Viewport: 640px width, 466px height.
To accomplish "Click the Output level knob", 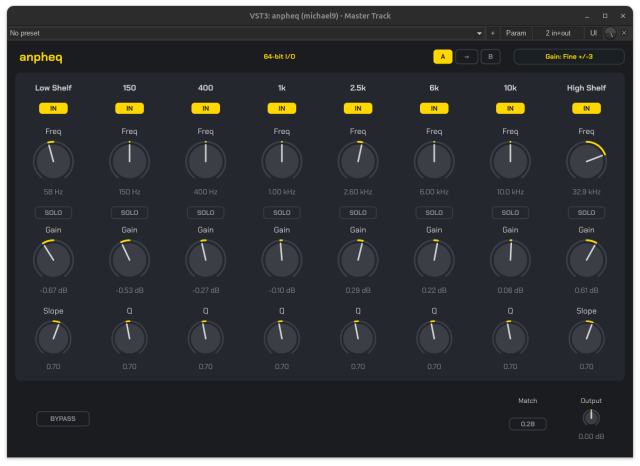I will tap(591, 417).
